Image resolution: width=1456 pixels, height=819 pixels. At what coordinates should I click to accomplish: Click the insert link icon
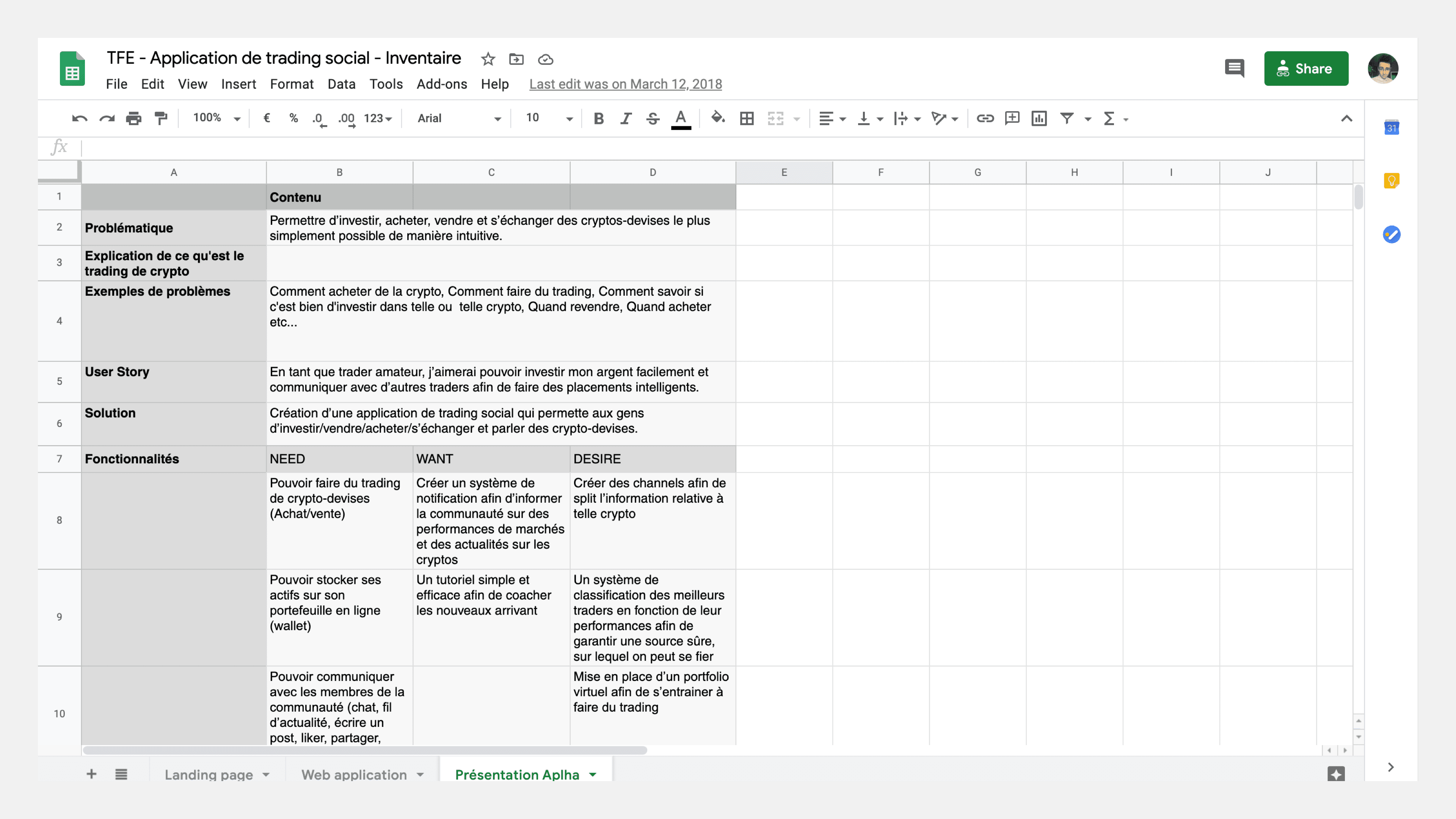click(x=985, y=118)
